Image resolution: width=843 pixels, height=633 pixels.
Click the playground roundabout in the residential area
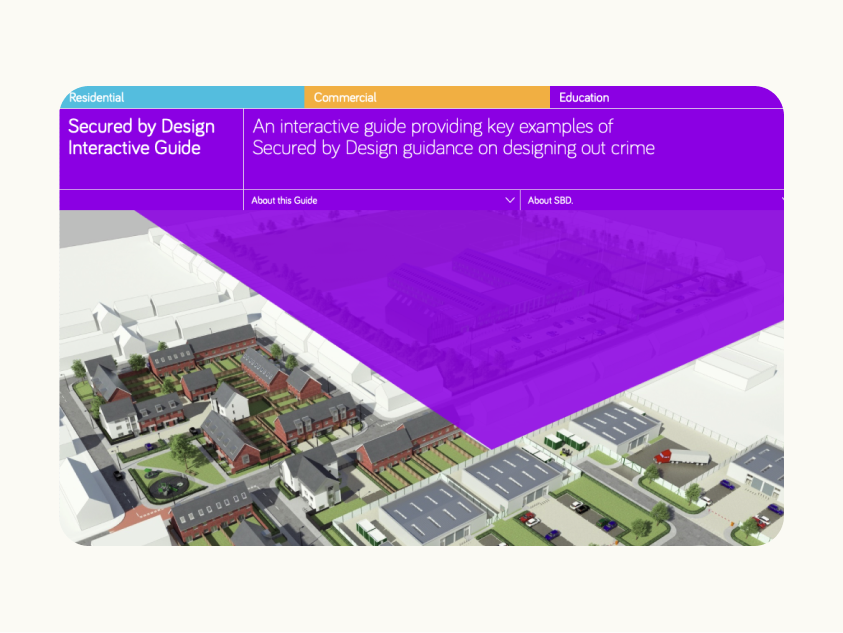pyautogui.click(x=168, y=488)
